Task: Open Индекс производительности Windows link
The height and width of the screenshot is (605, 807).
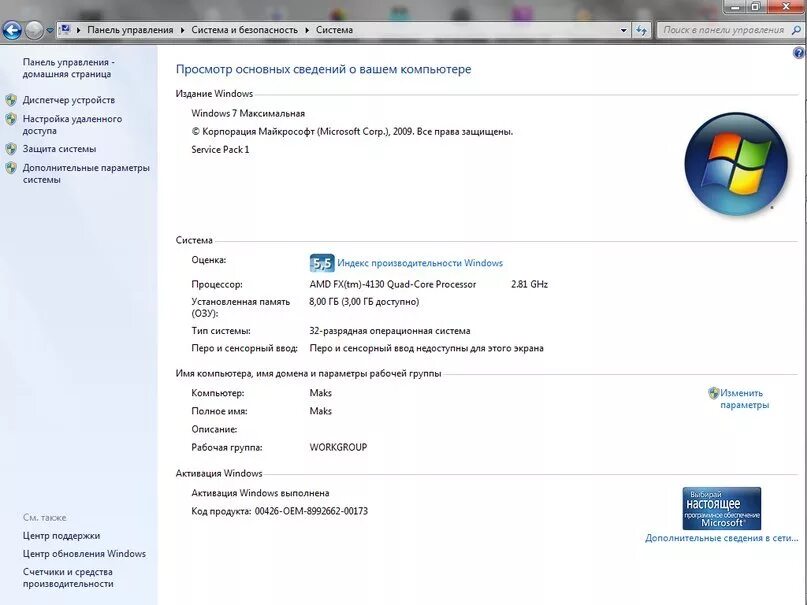Action: (420, 263)
